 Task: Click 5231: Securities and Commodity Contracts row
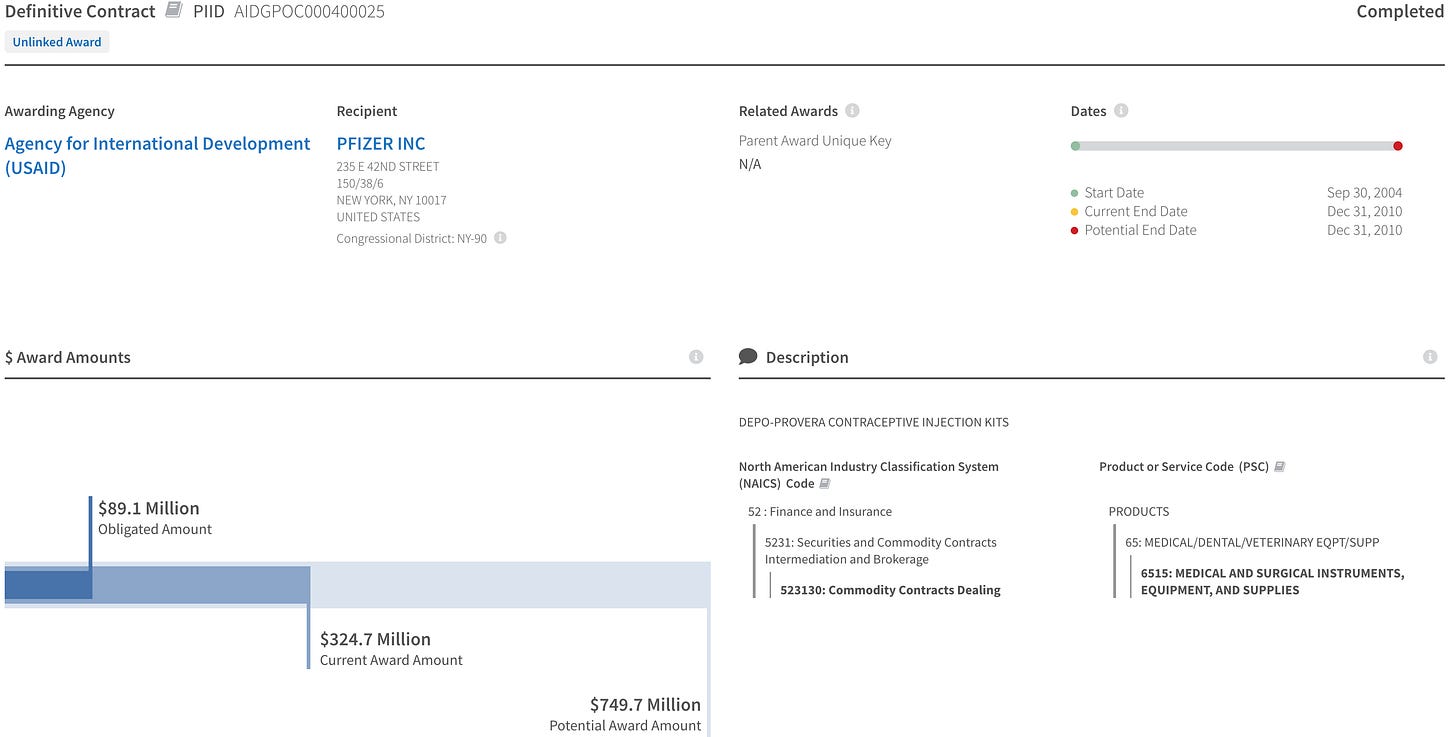pos(881,551)
